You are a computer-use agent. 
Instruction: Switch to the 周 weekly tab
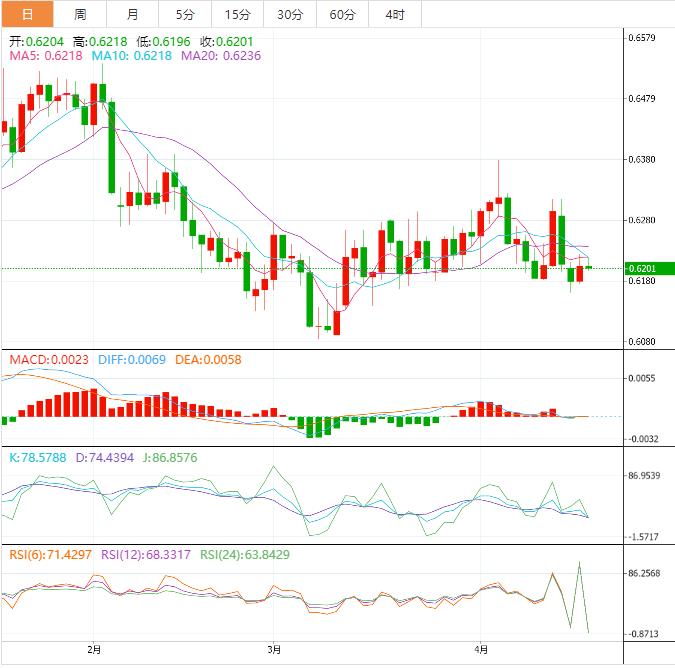(x=80, y=14)
